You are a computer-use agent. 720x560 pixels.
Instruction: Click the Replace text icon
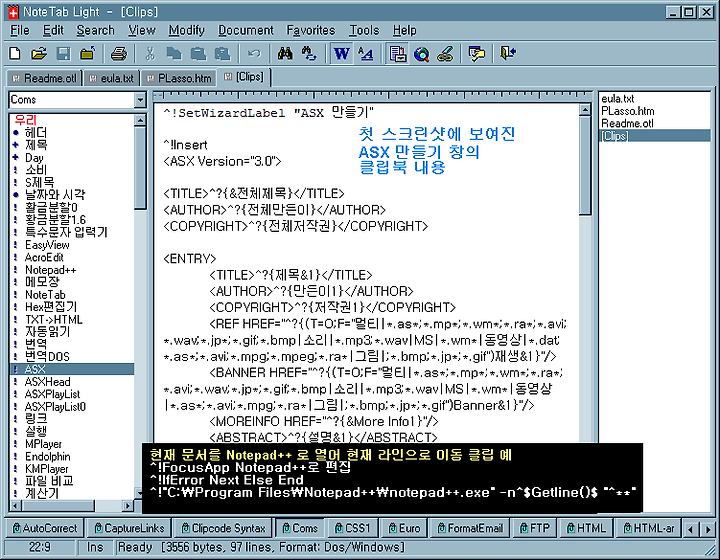[309, 54]
